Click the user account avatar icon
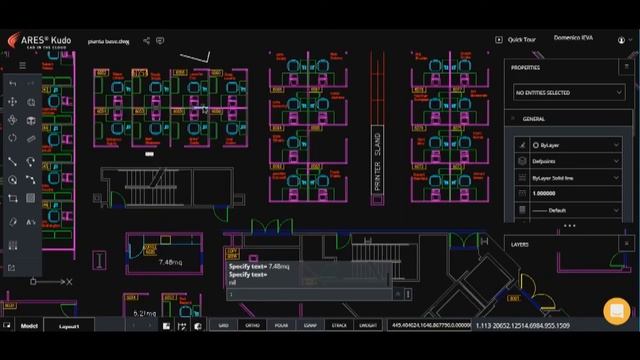Viewport: 640px width, 360px height. 621,40
